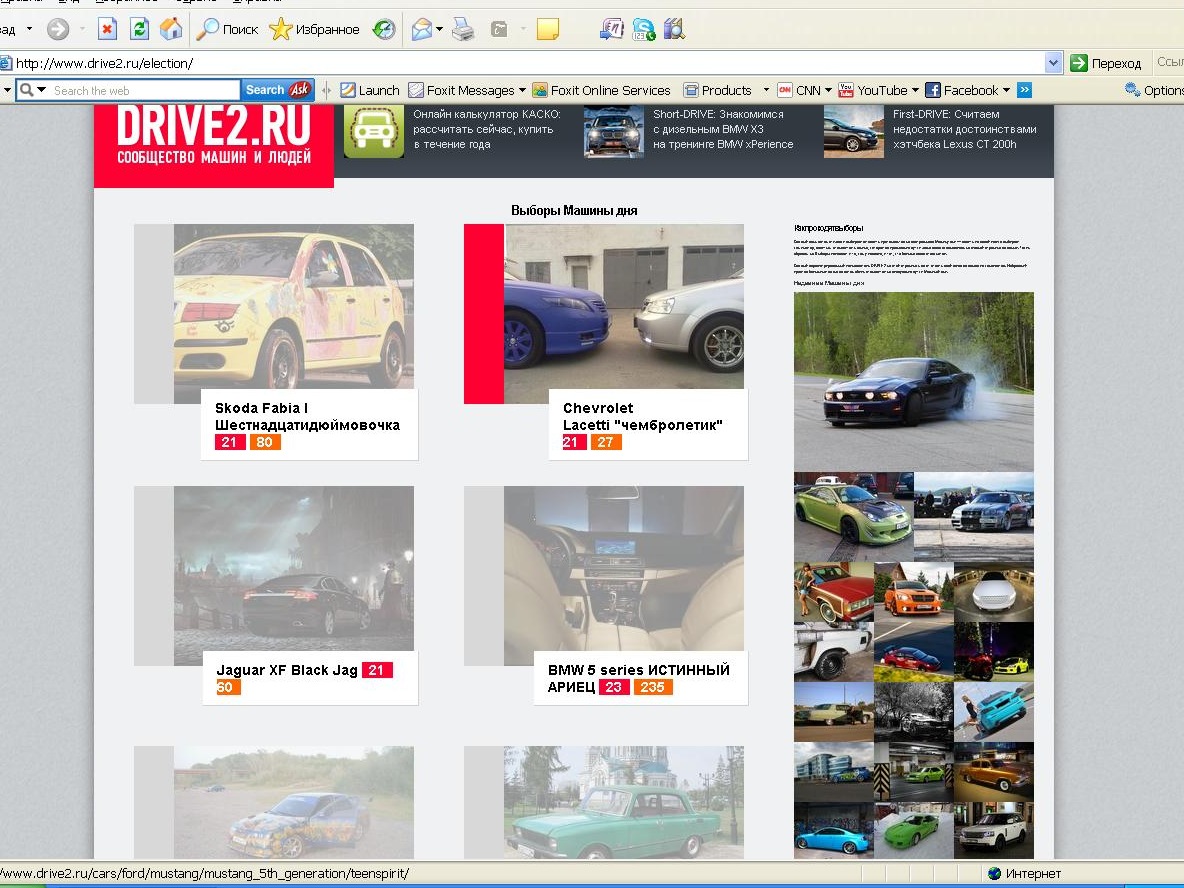Click Jaguar XF Black Jag title
This screenshot has height=888, width=1184.
point(287,670)
